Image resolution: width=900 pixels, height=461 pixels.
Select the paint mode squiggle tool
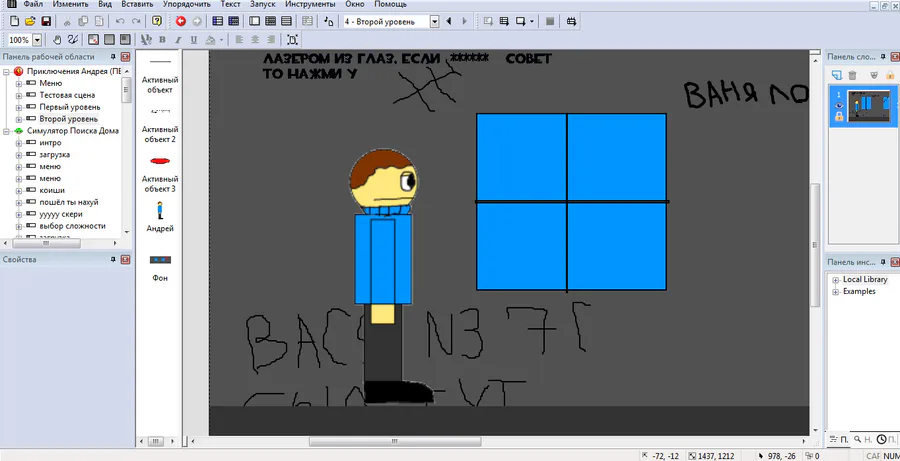pyautogui.click(x=72, y=40)
